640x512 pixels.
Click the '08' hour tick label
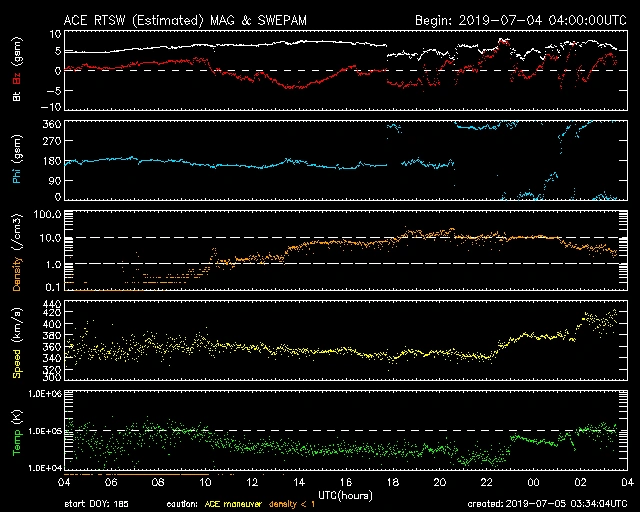pyautogui.click(x=158, y=483)
